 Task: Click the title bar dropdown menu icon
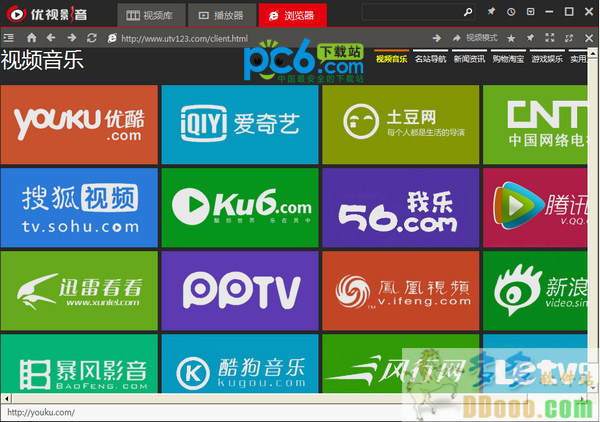point(530,12)
